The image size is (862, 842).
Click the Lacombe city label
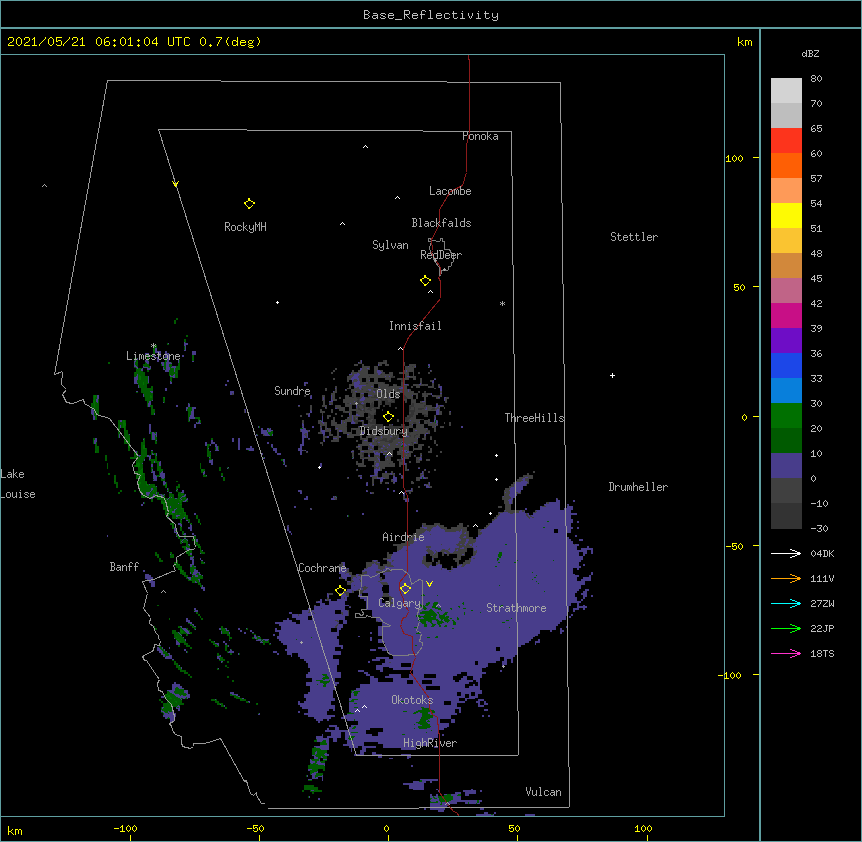(x=450, y=191)
